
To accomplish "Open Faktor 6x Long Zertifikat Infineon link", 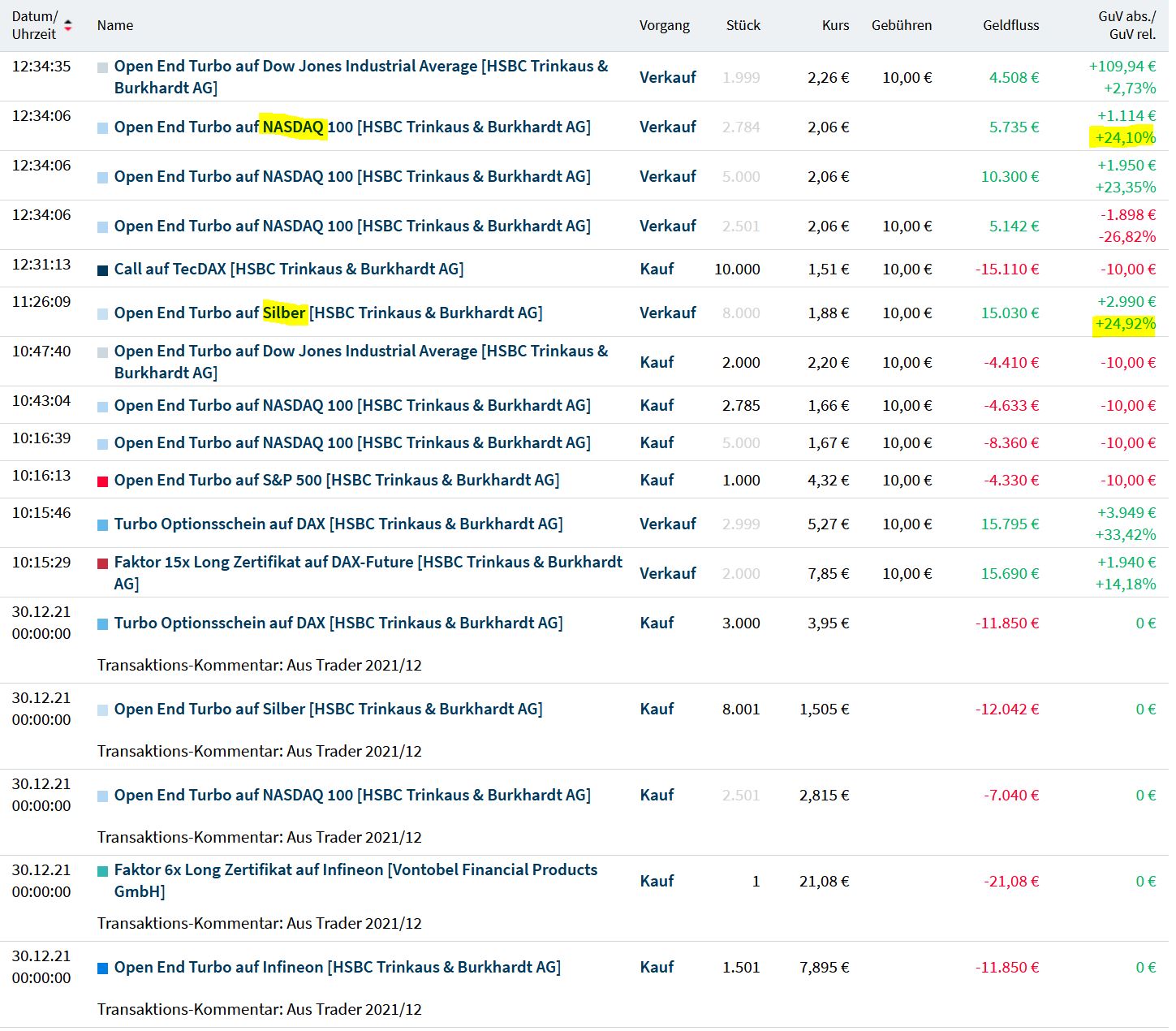I will coord(355,870).
